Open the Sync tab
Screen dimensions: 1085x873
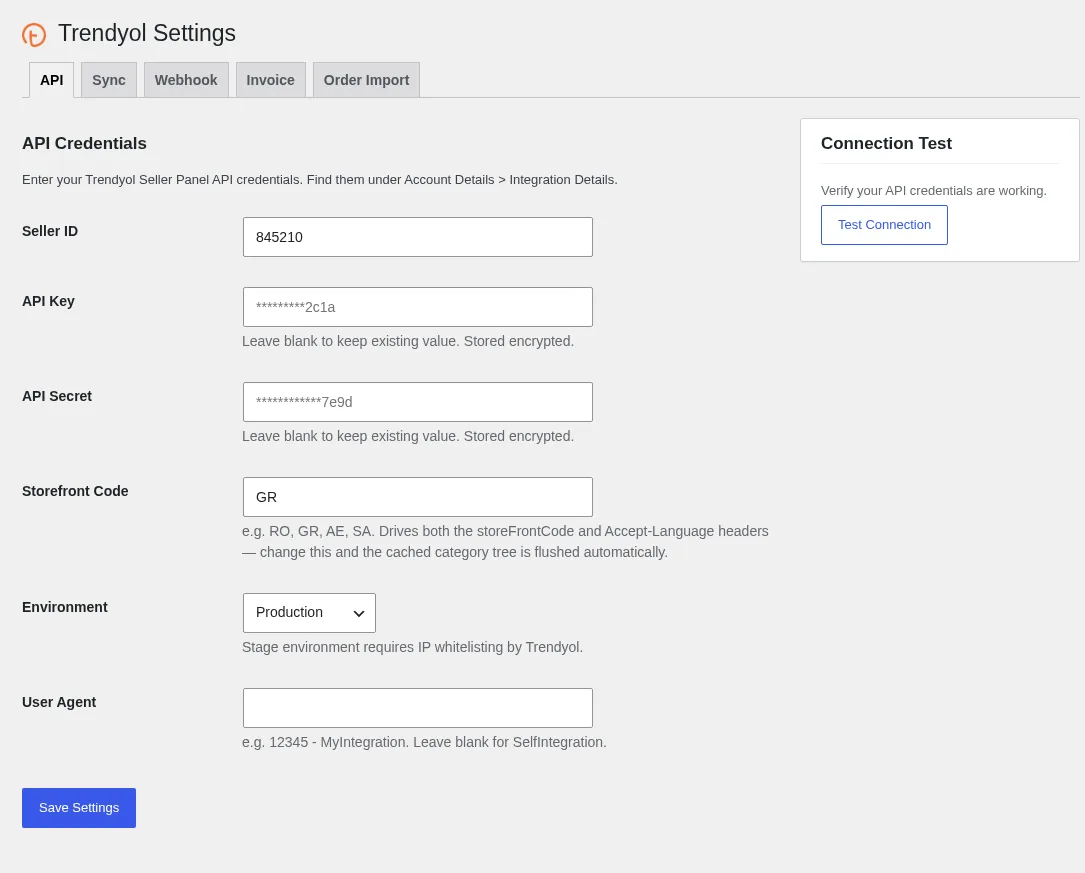(109, 80)
